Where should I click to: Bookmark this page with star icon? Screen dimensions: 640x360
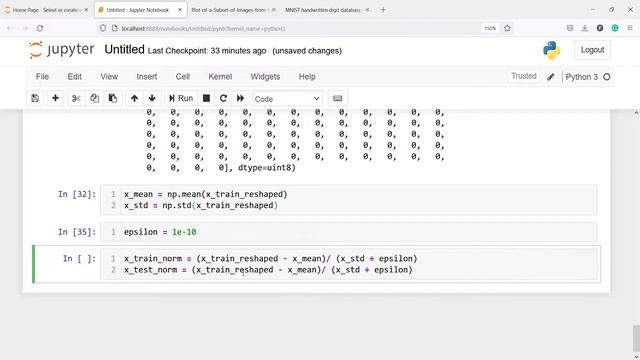tap(507, 28)
